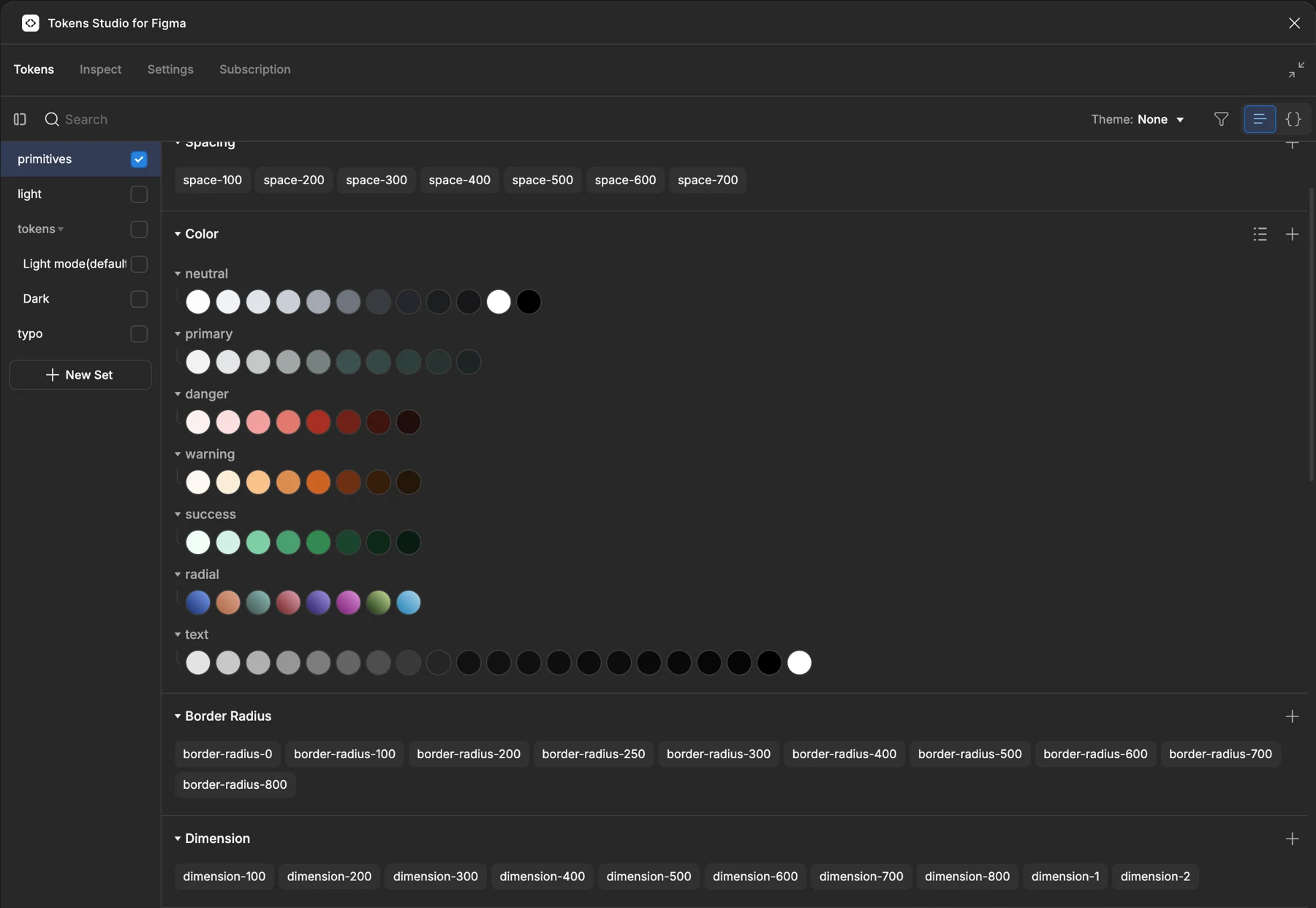Switch to the Inspect tab

click(x=100, y=69)
